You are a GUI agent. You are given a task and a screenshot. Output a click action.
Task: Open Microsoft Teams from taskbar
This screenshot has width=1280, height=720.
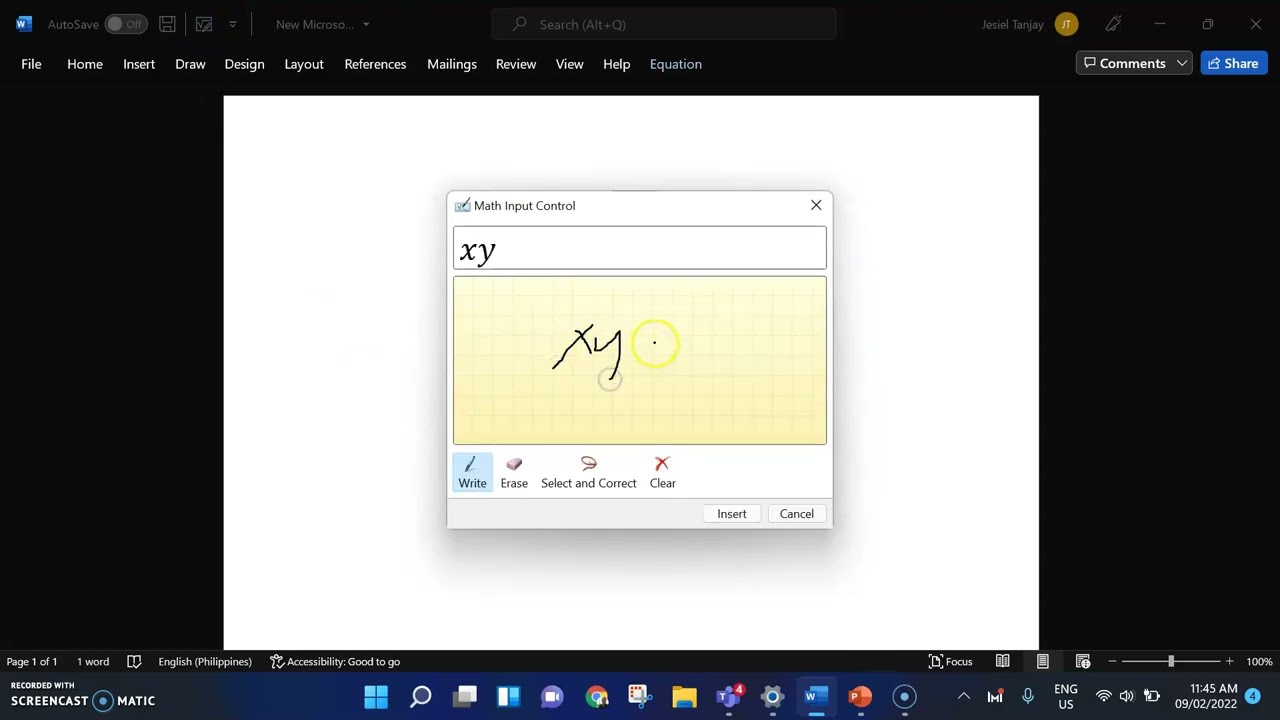pyautogui.click(x=729, y=697)
